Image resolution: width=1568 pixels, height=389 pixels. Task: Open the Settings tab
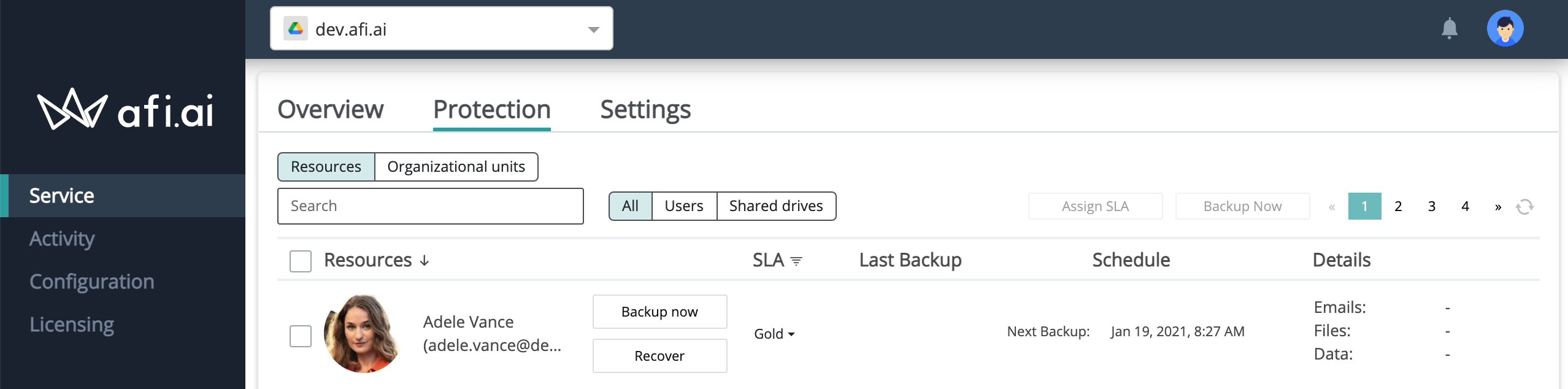(x=645, y=110)
